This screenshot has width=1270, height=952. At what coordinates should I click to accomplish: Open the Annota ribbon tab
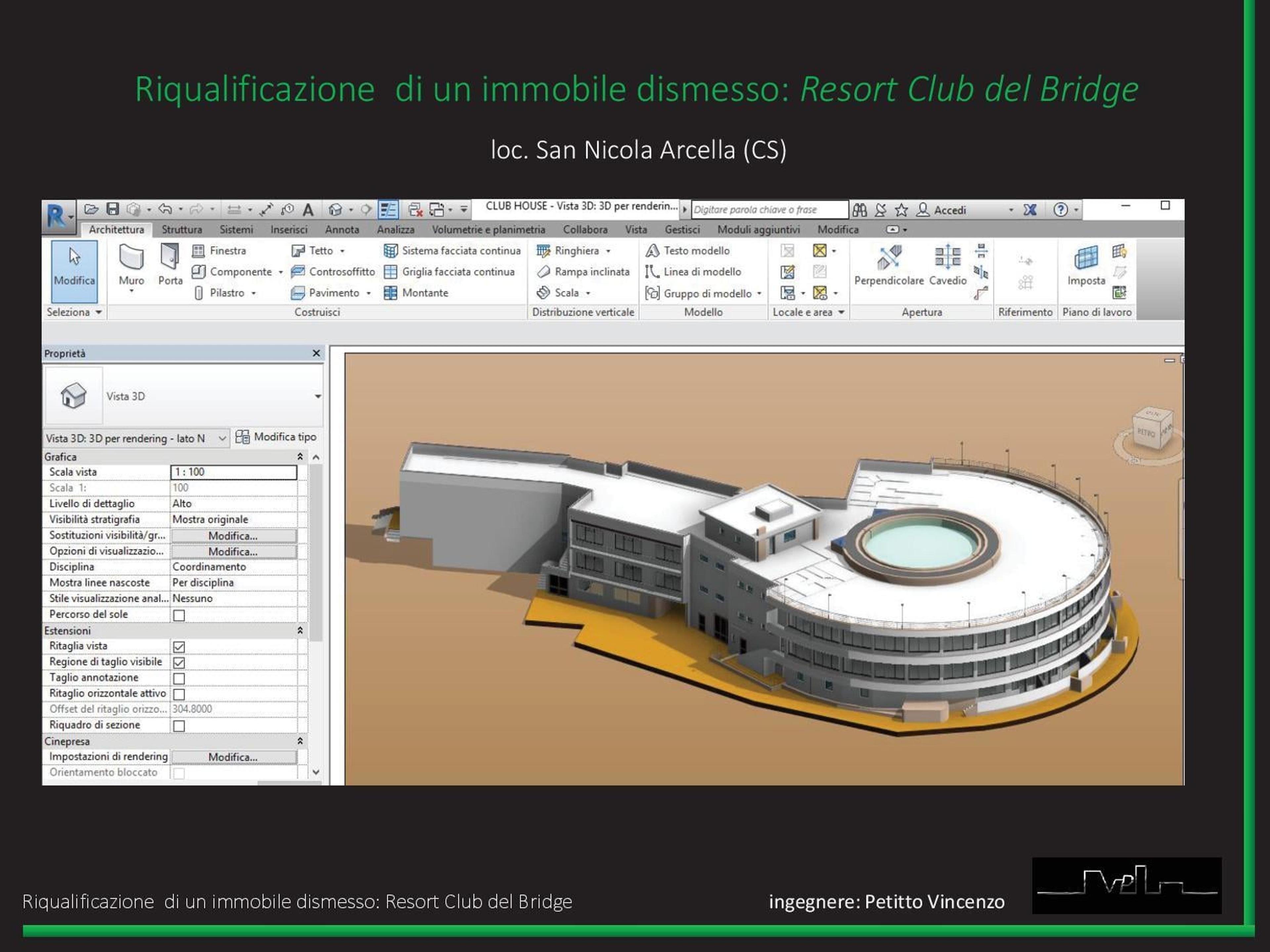tap(342, 229)
